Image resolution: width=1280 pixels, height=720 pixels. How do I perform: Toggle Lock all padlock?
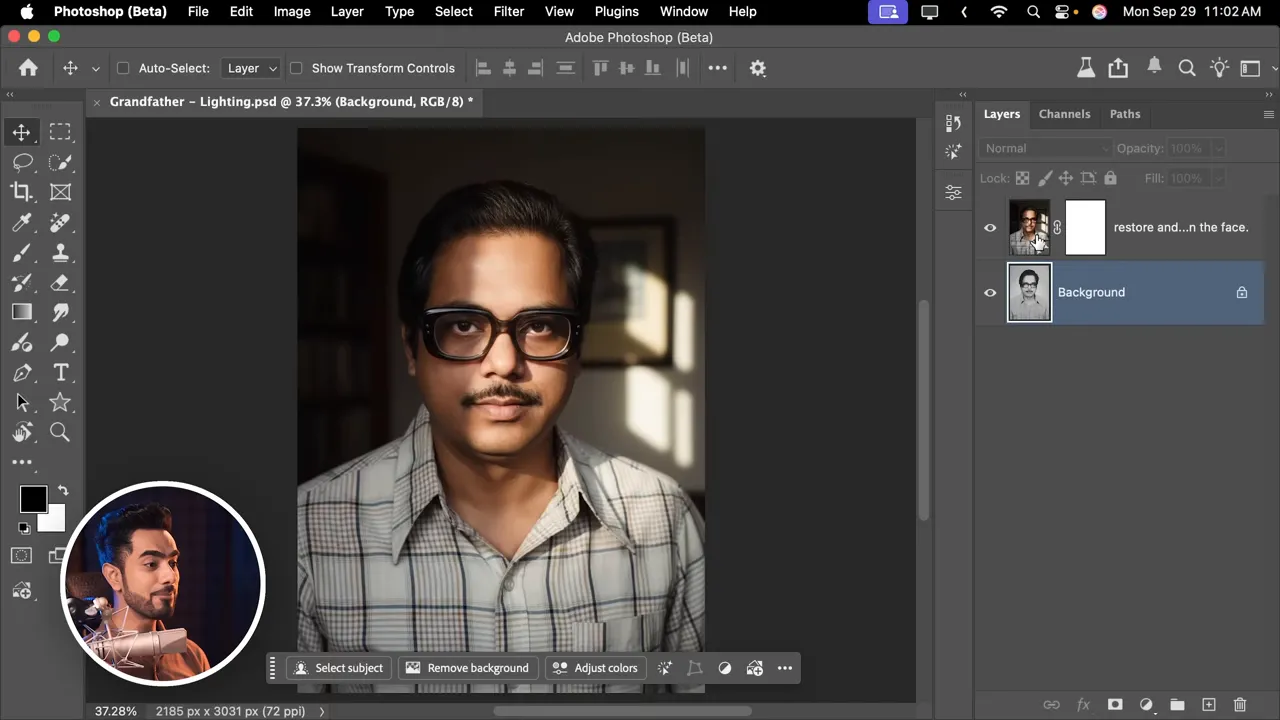click(x=1110, y=178)
